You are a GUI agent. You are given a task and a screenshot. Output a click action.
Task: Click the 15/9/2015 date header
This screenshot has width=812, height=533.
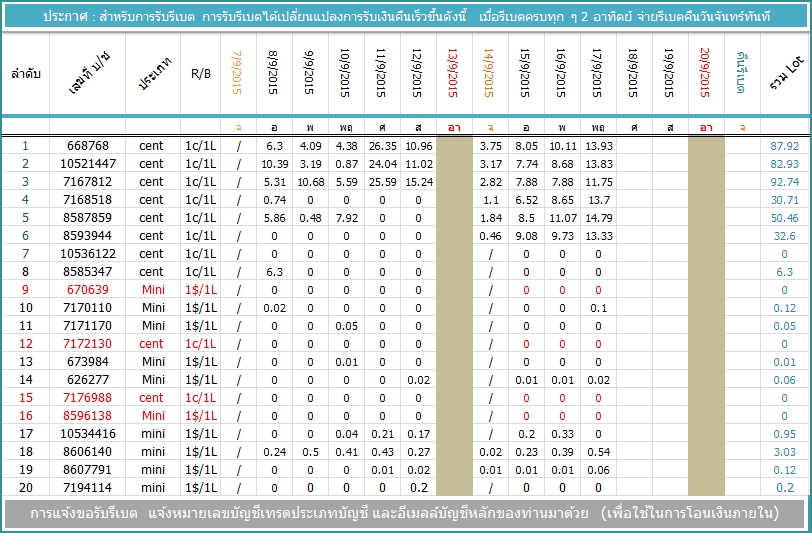tap(526, 73)
